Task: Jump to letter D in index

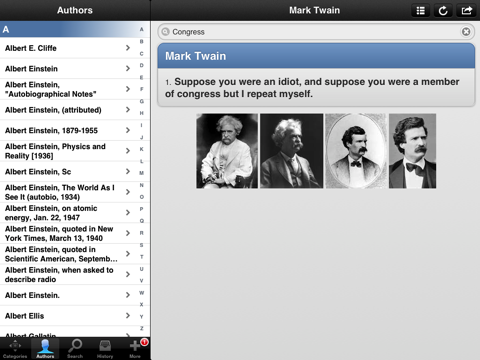Action: (x=142, y=65)
